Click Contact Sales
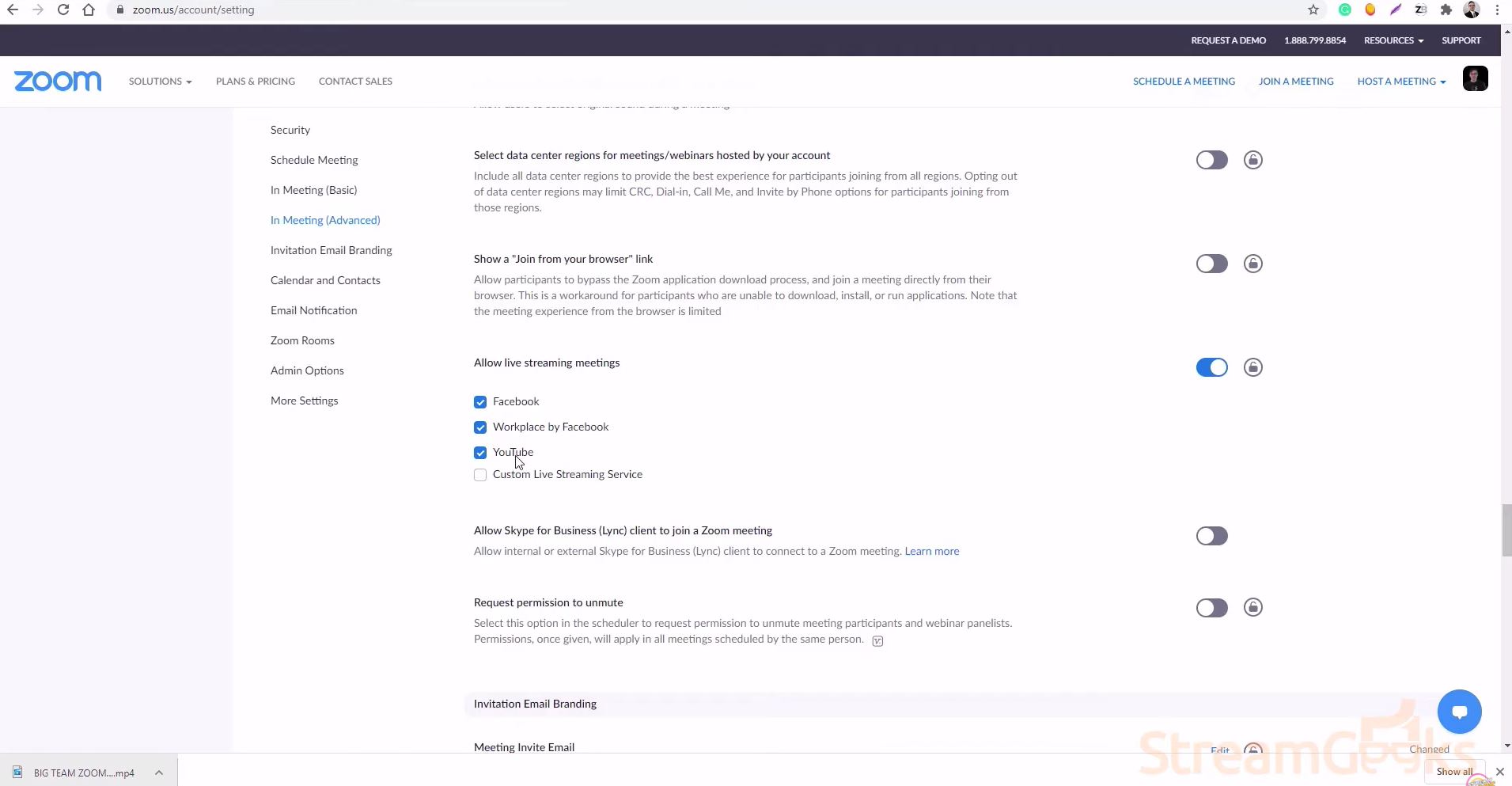Screen dimensions: 1512x786 pyautogui.click(x=355, y=82)
